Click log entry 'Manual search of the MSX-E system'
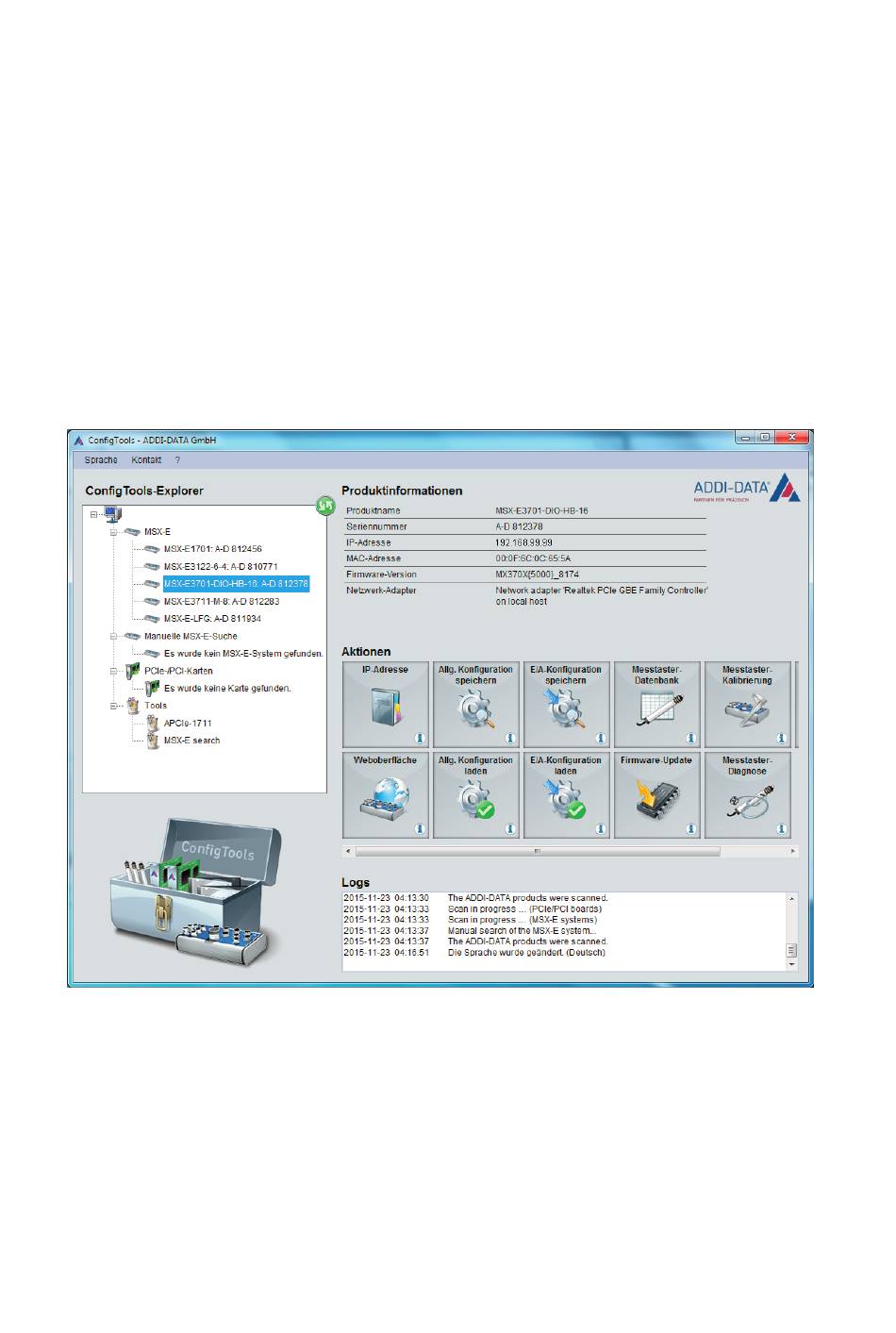The width and height of the screenshot is (896, 1333). [522, 931]
